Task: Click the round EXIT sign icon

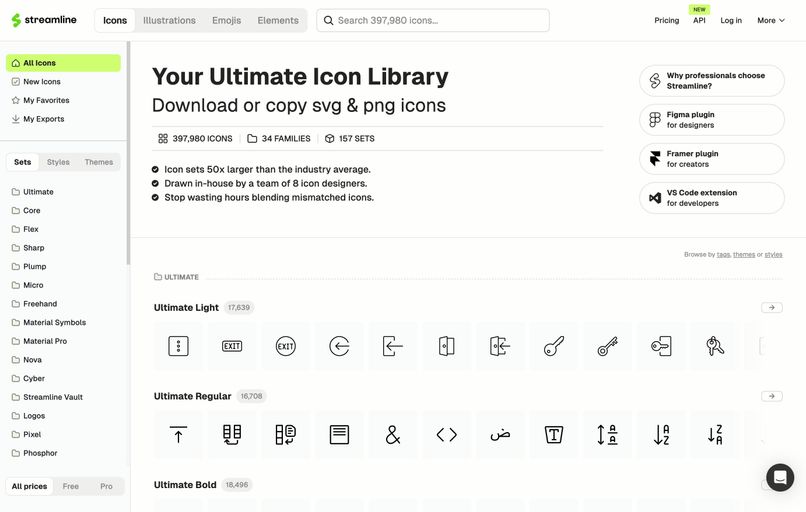Action: (x=285, y=347)
